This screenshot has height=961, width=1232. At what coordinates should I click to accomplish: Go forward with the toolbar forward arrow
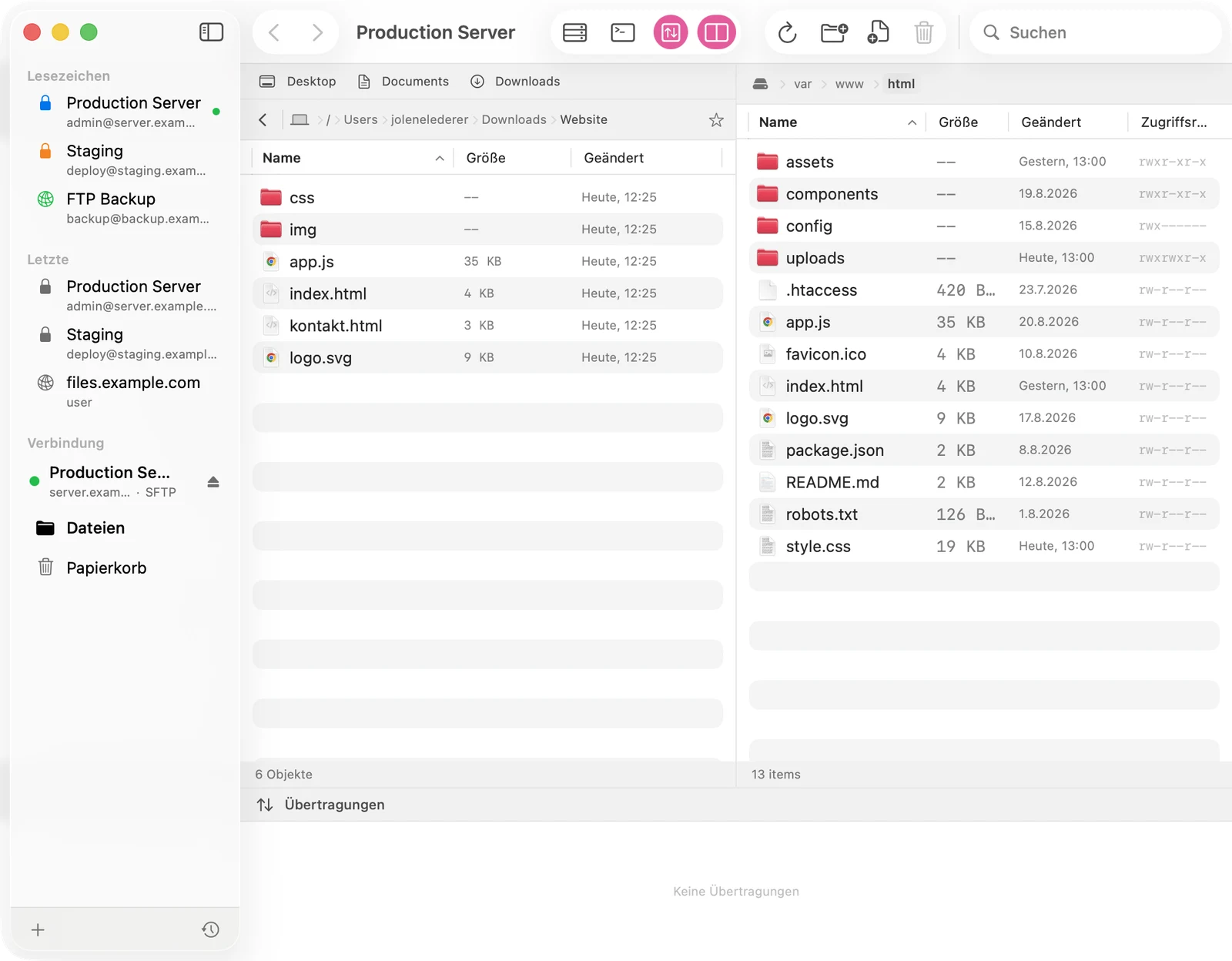pos(316,32)
